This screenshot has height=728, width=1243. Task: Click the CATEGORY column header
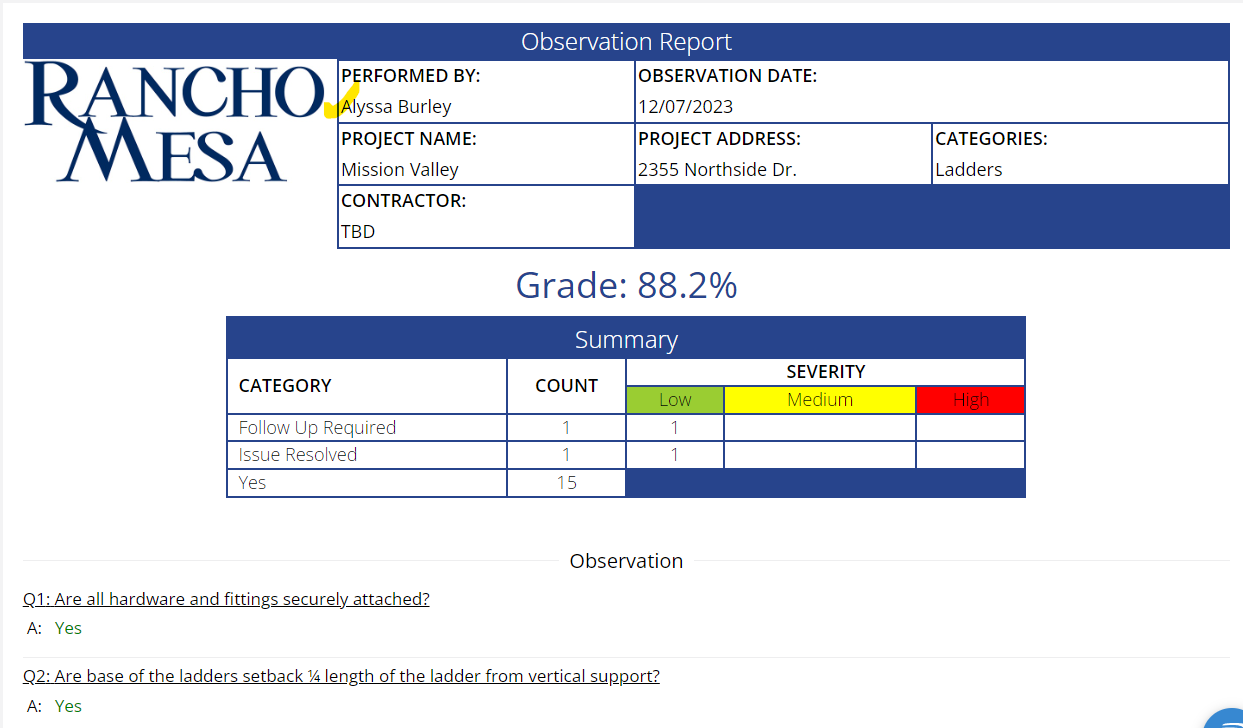pyautogui.click(x=285, y=386)
